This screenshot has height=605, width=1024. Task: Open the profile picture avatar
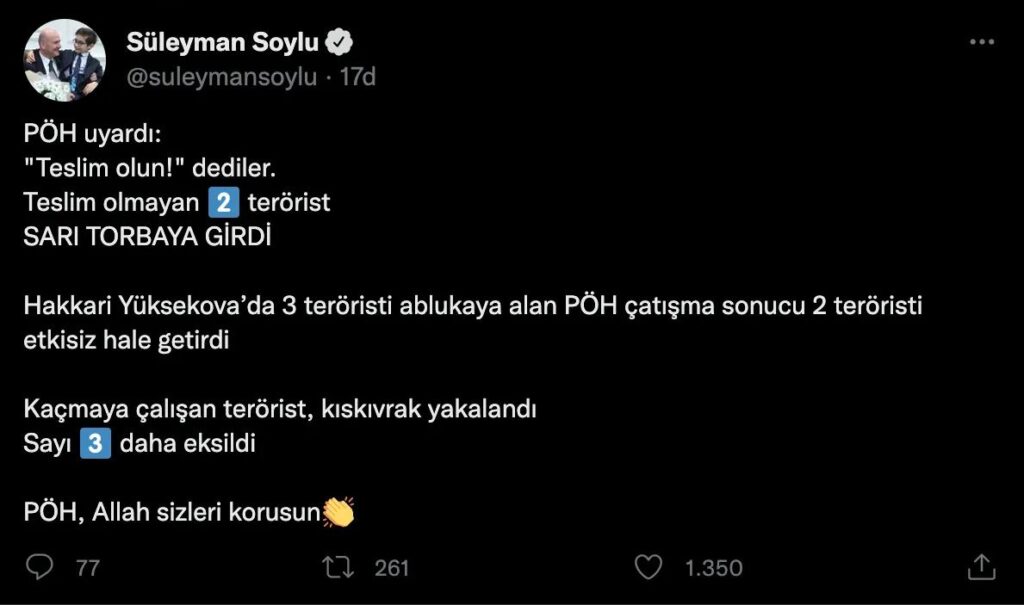point(65,61)
